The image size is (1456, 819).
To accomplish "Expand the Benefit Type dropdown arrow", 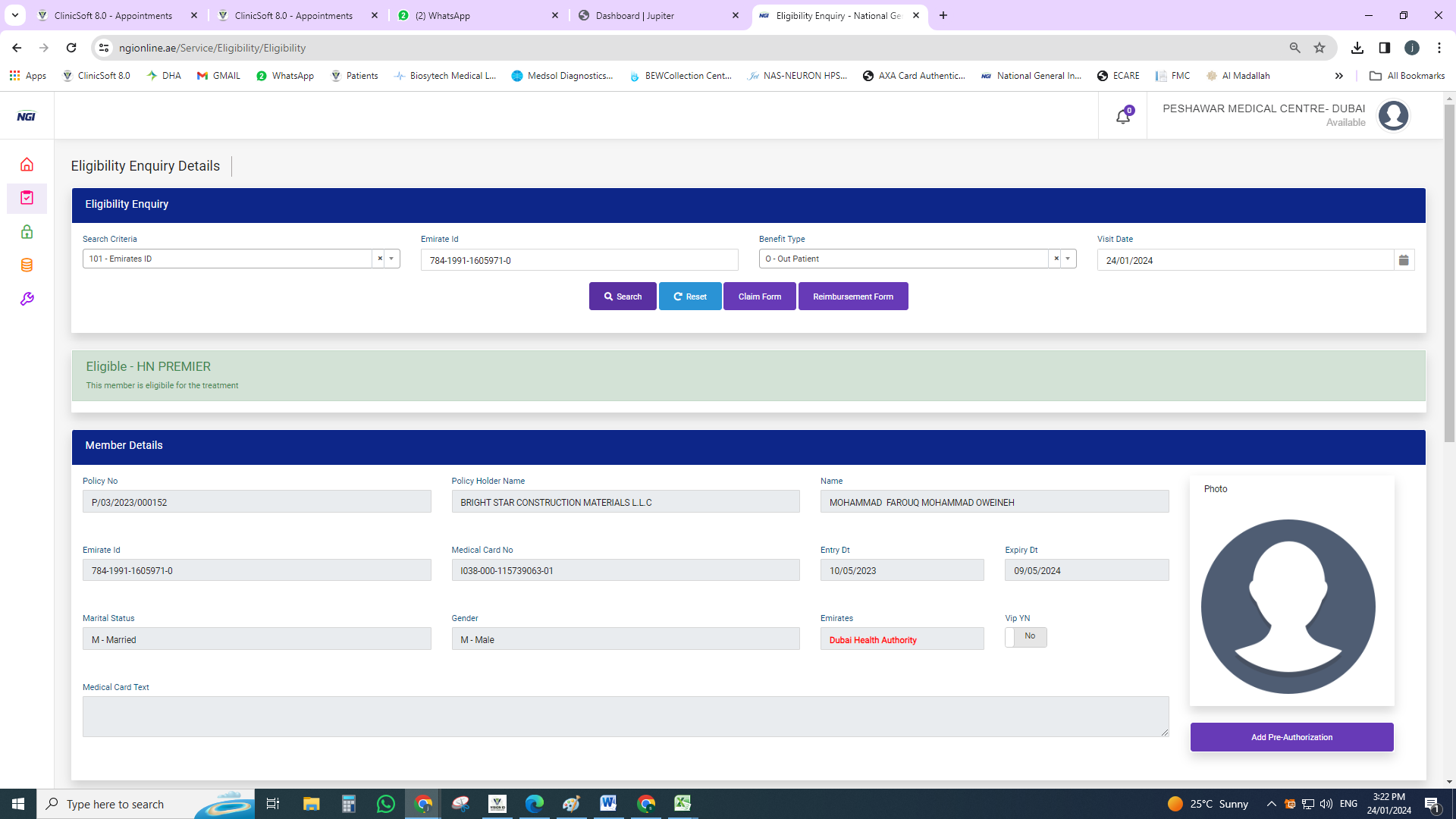I will click(1068, 259).
